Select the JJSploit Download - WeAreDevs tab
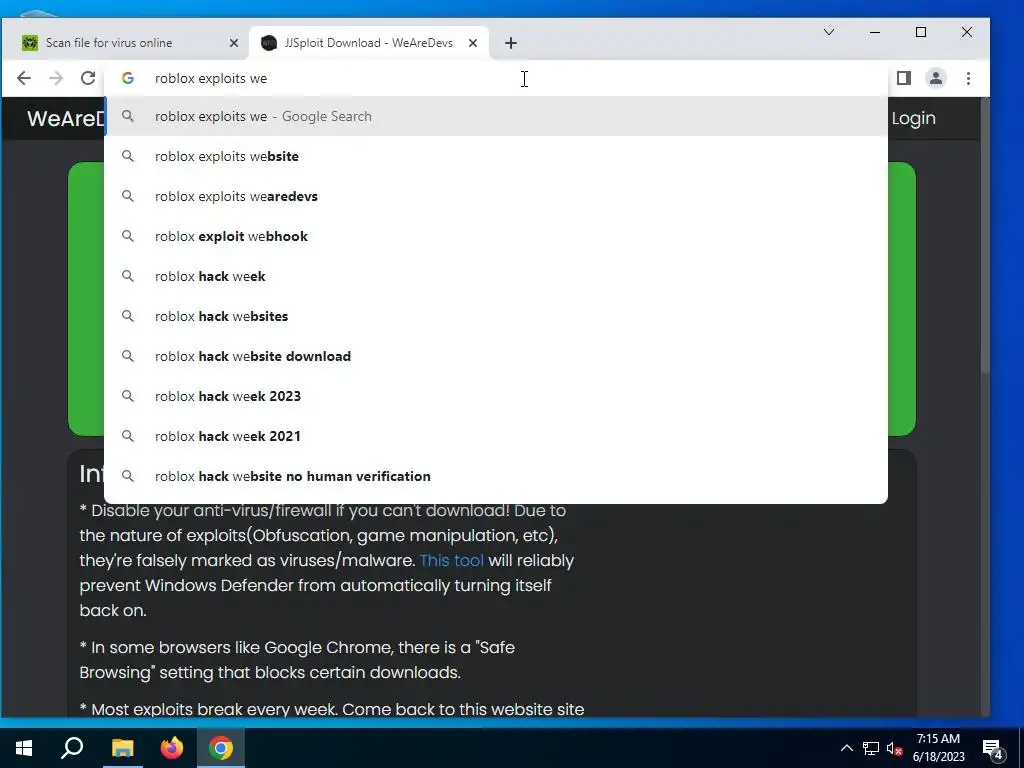Viewport: 1024px width, 768px height. point(369,43)
